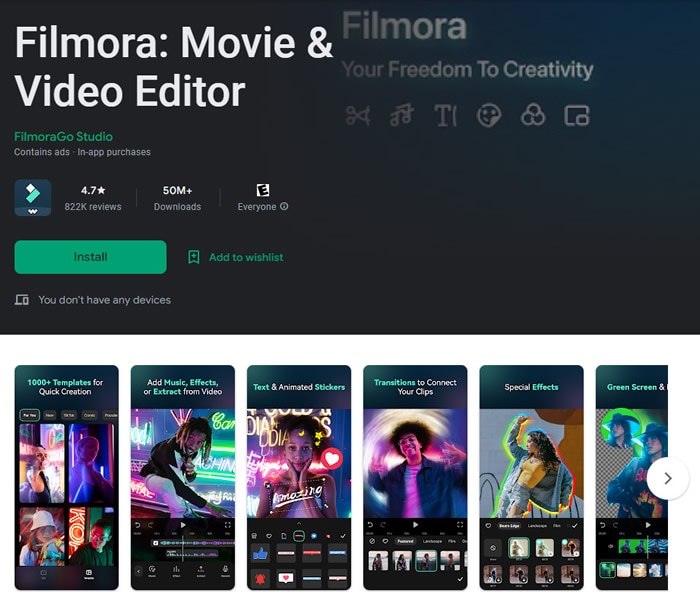
Task: Click the green Install button
Action: pos(90,257)
